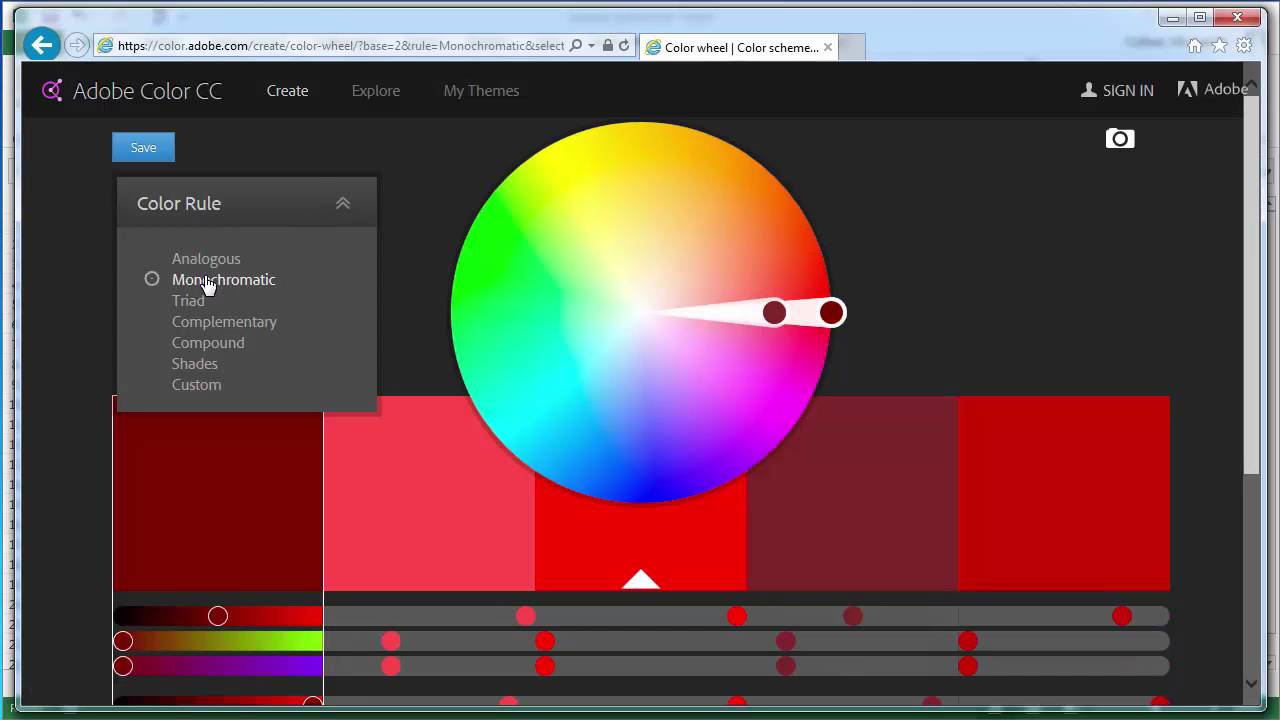The image size is (1280, 720).
Task: Open the browser tools gear icon
Action: (x=1244, y=45)
